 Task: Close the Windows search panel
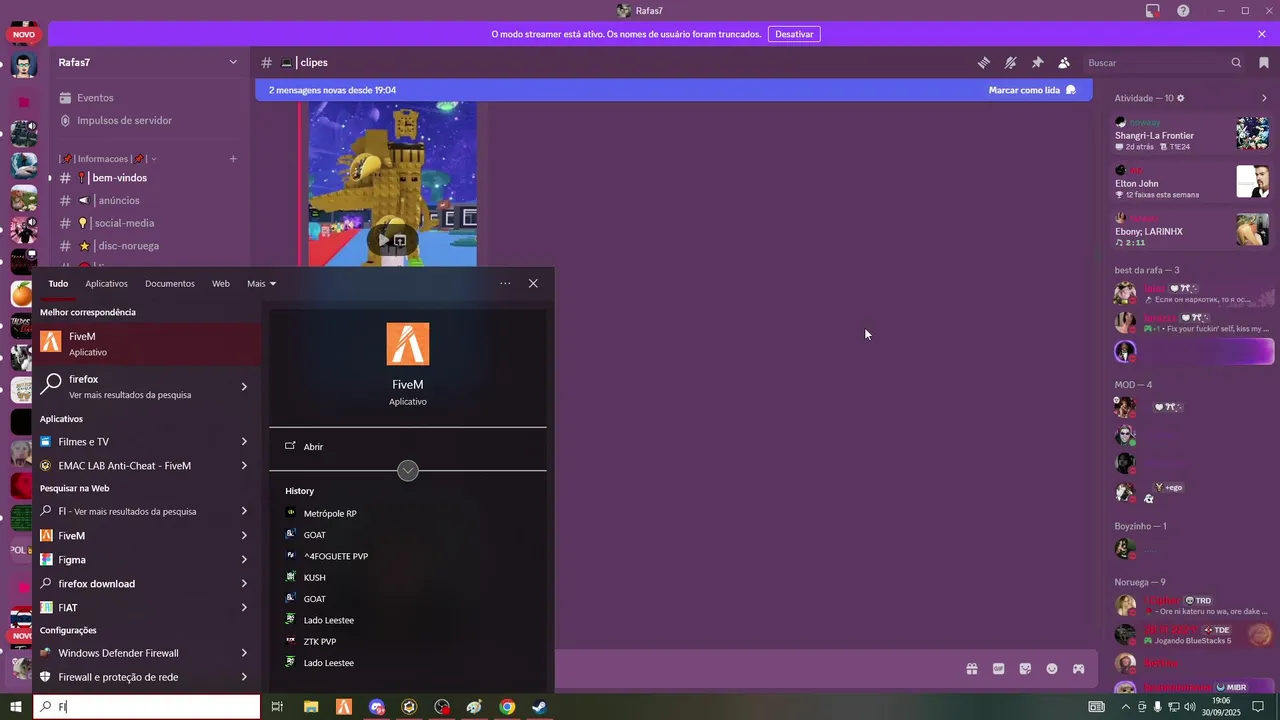(533, 283)
